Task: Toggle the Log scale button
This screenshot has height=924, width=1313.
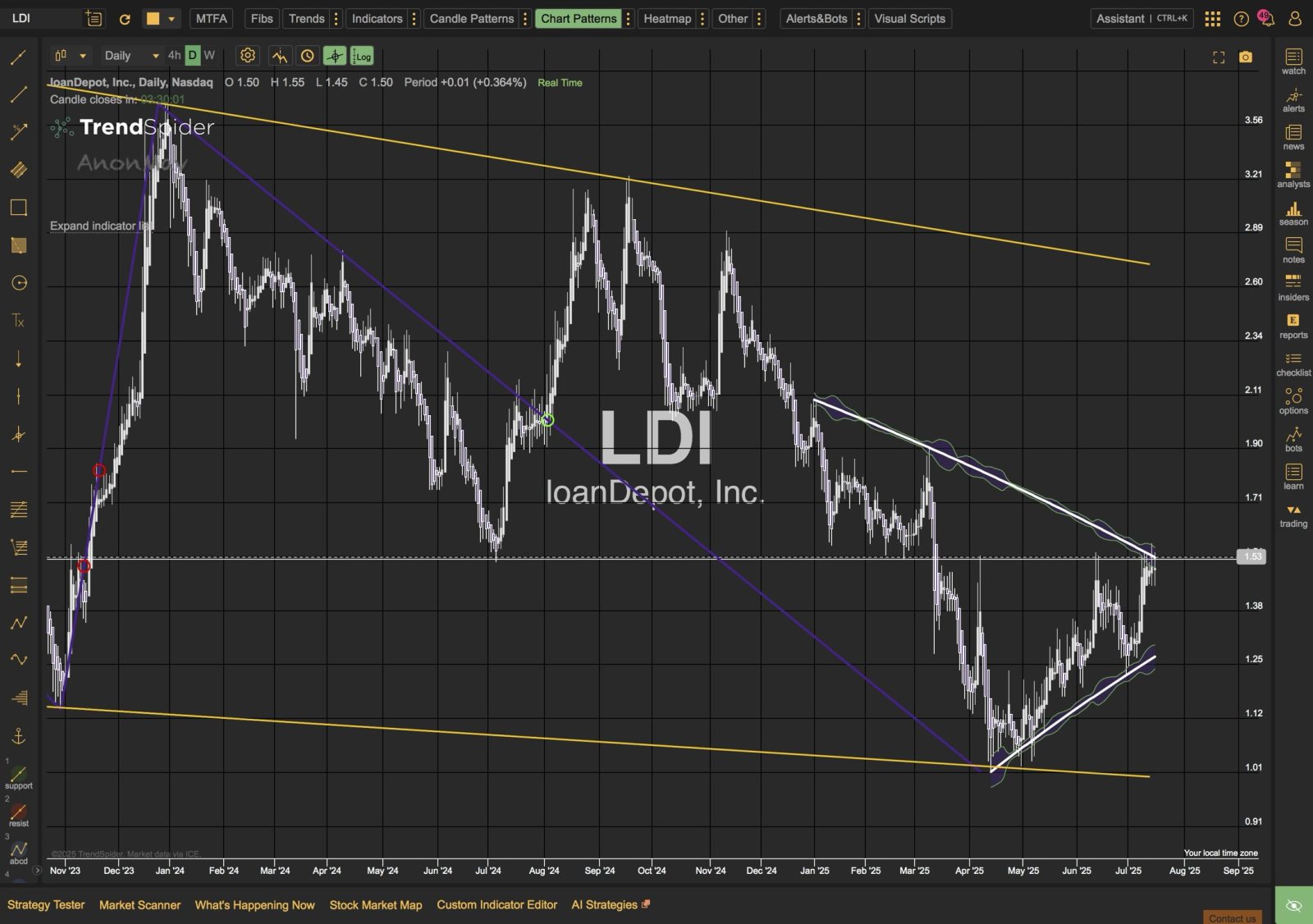Action: (x=362, y=56)
